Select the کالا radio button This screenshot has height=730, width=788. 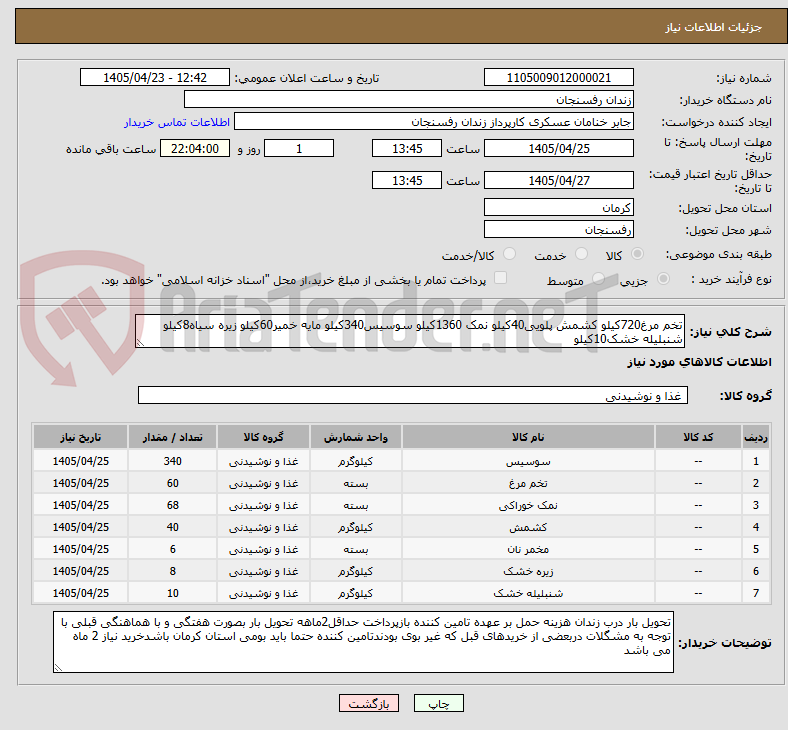click(x=637, y=254)
